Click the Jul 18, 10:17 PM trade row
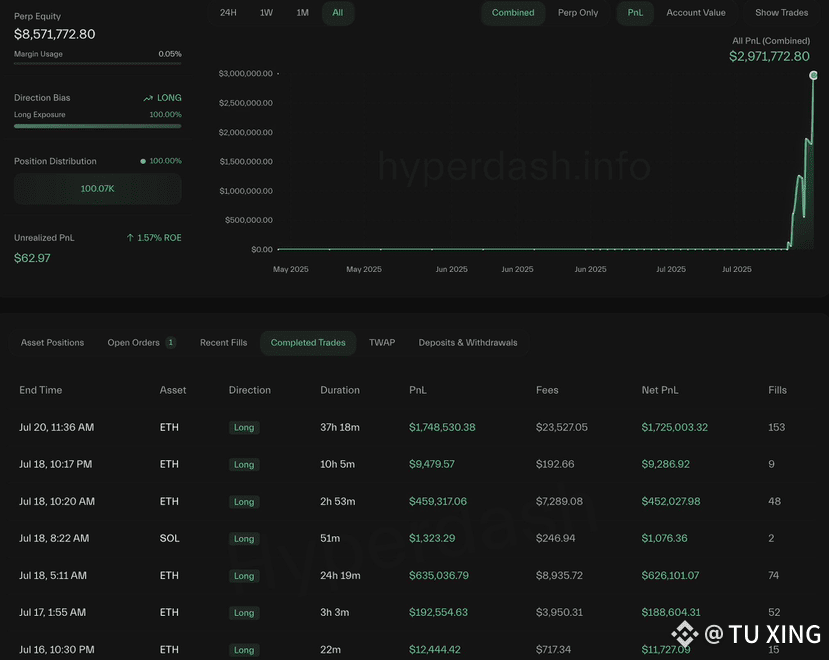The height and width of the screenshot is (660, 829). pyautogui.click(x=414, y=464)
